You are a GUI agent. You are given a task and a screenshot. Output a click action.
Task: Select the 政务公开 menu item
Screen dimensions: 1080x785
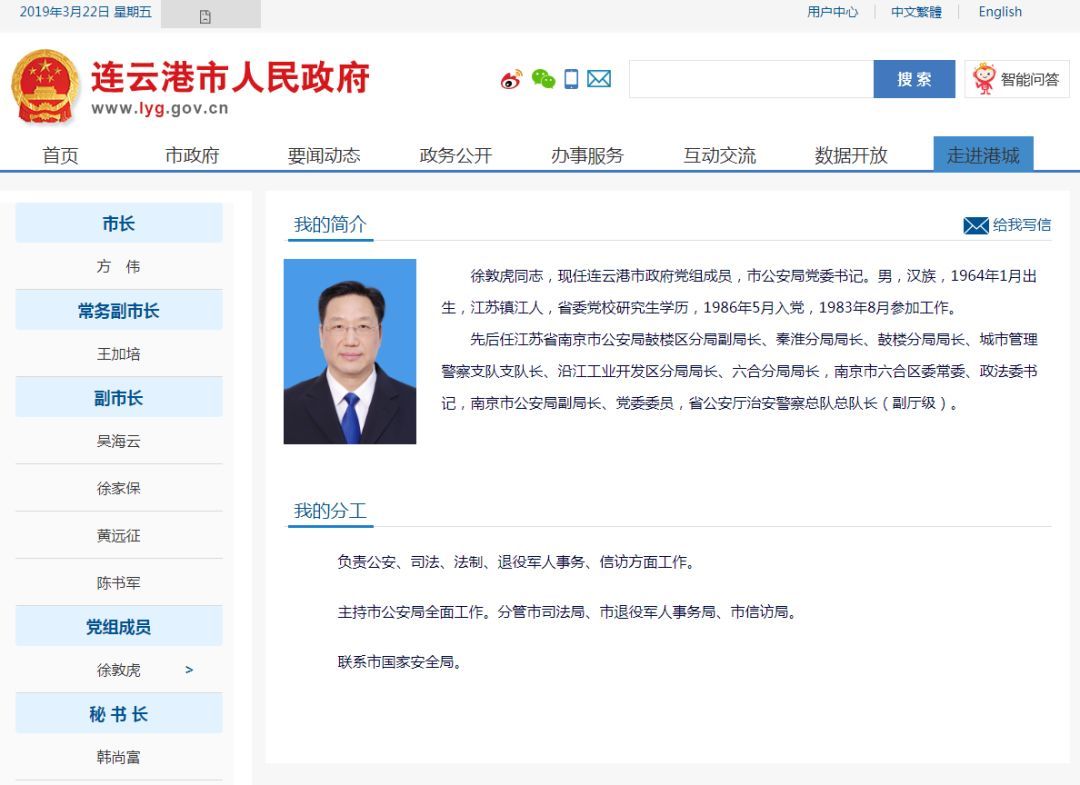click(456, 155)
